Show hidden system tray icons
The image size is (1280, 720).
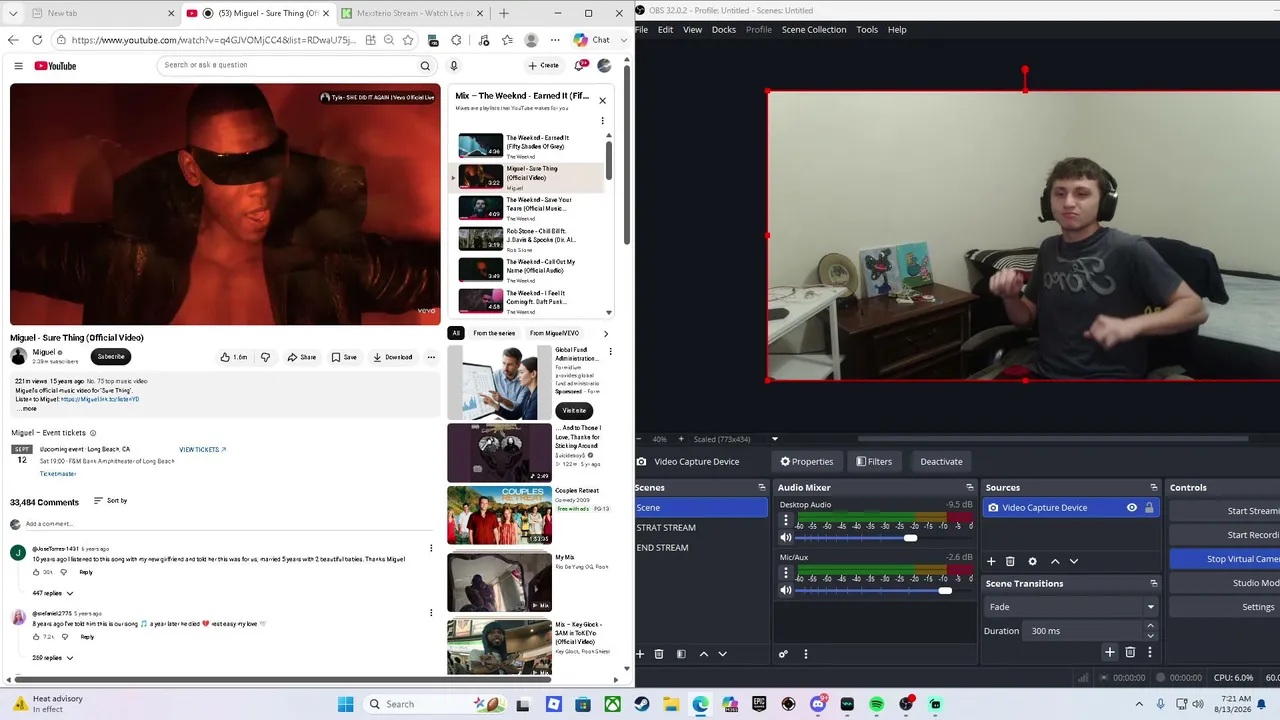tap(1138, 704)
